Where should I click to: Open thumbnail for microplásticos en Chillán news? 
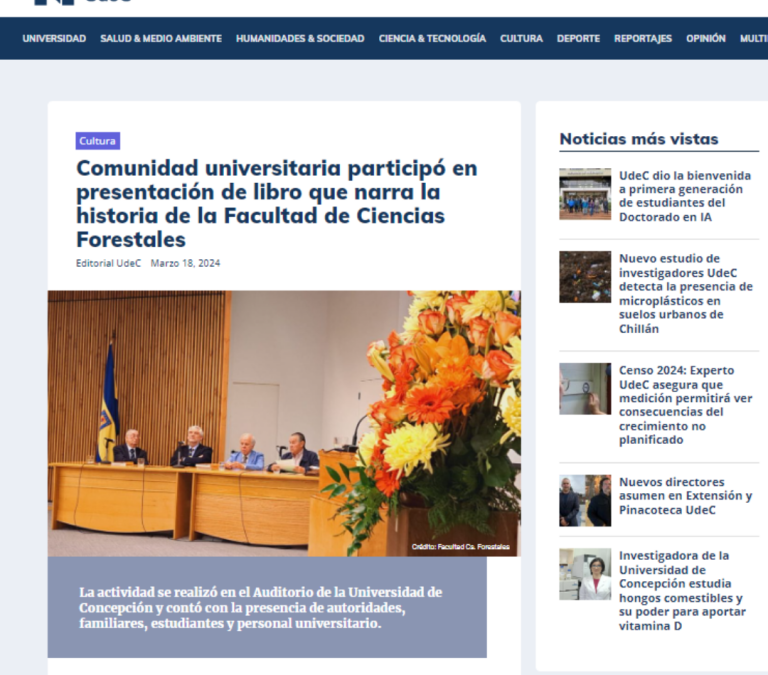pos(585,277)
